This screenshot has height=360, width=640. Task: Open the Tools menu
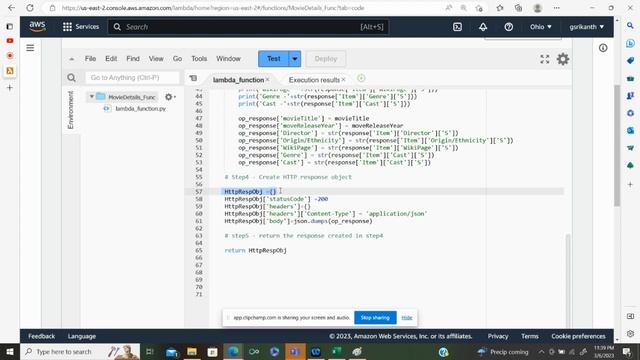199,59
